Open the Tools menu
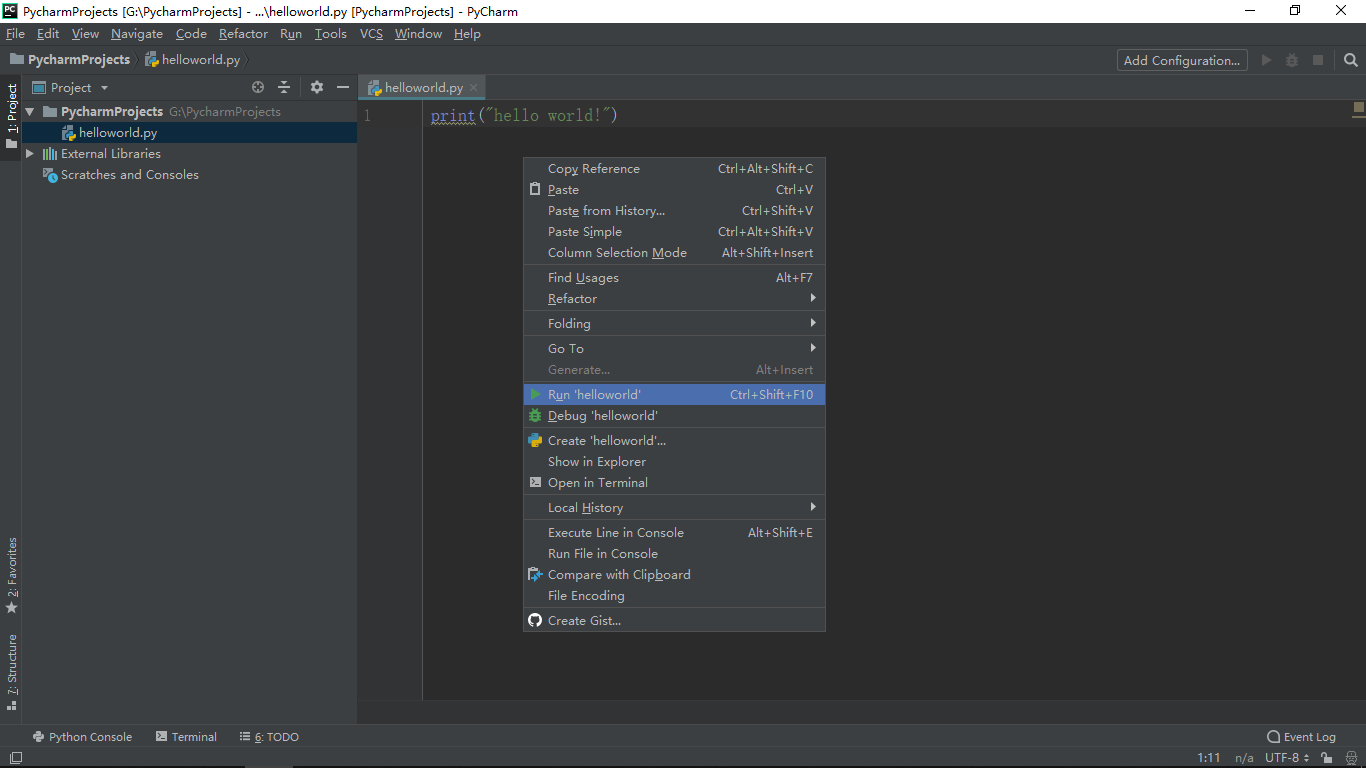Viewport: 1366px width, 768px height. (331, 34)
